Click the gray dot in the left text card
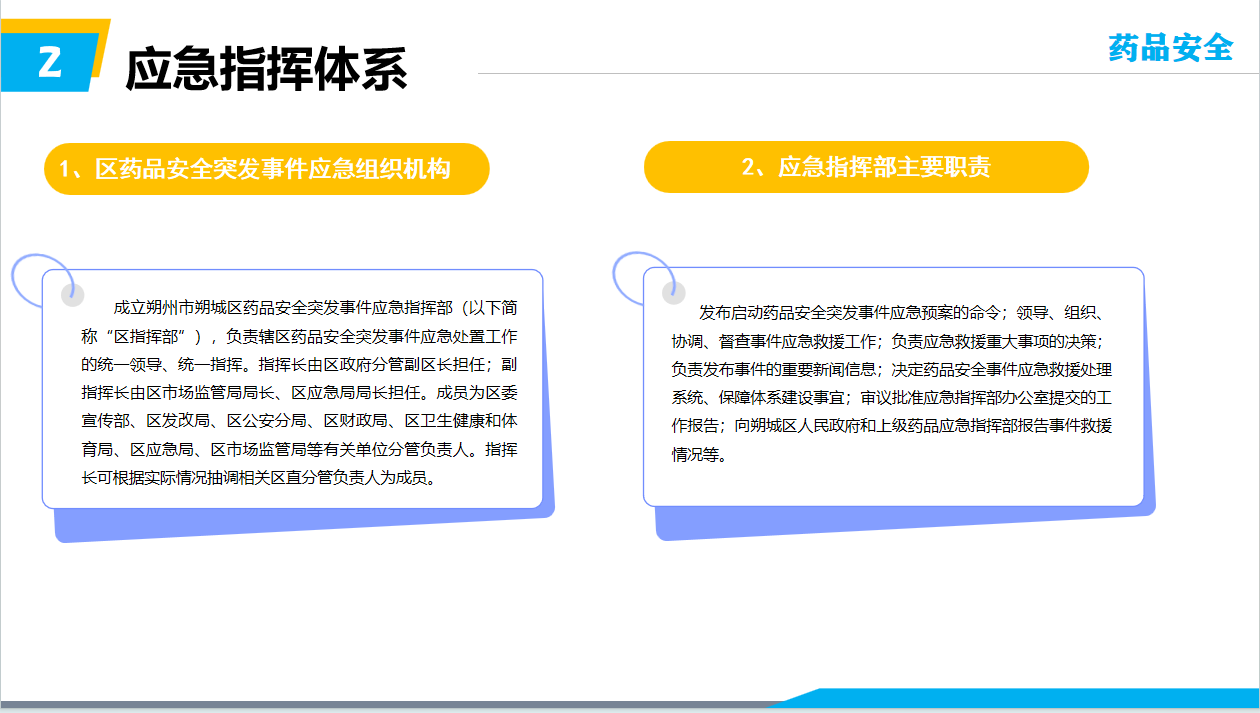 (x=72, y=294)
